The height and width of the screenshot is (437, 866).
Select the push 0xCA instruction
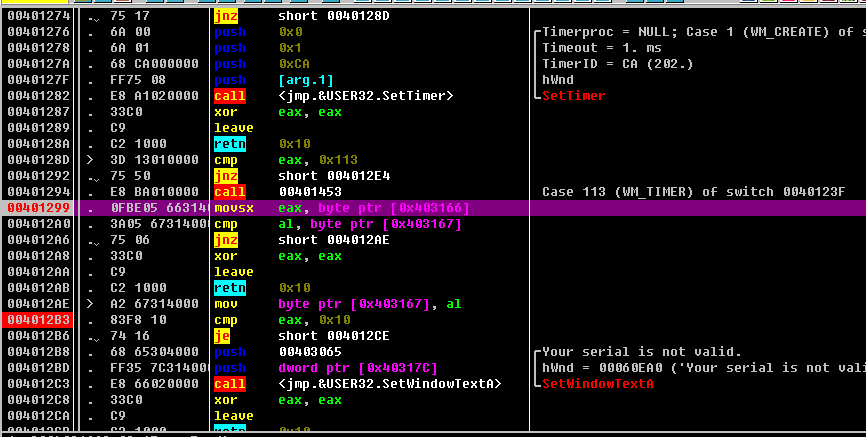tap(262, 64)
